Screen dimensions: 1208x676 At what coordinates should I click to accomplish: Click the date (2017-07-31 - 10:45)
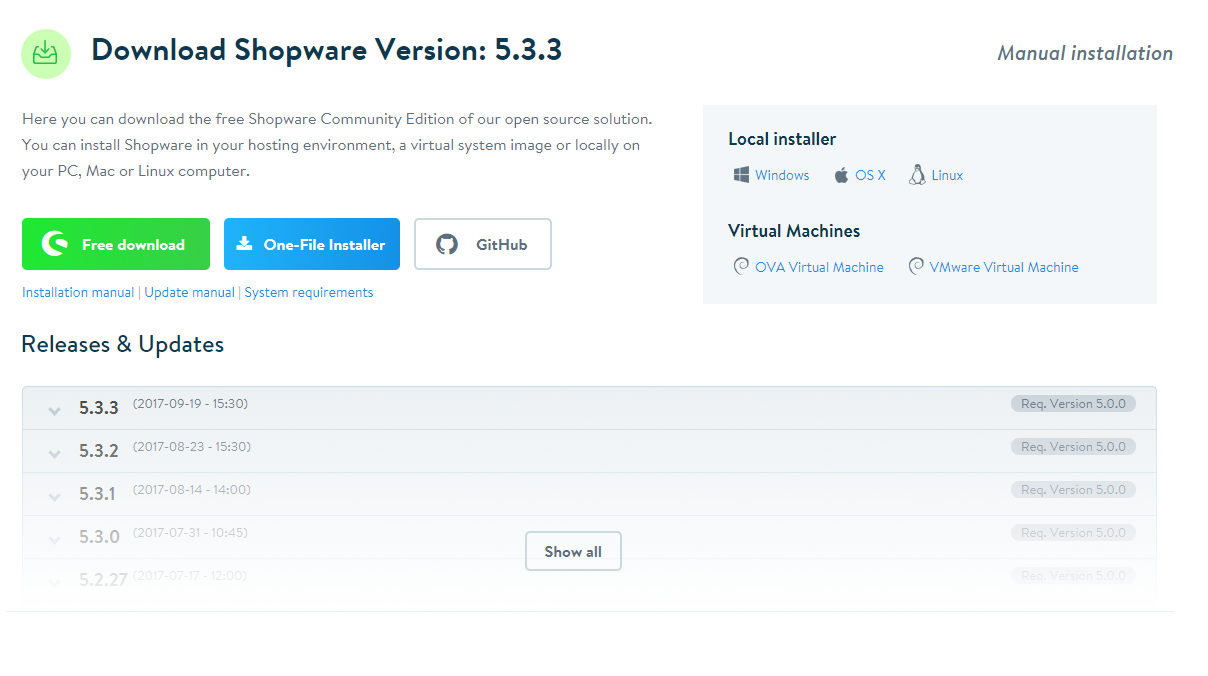tap(190, 533)
